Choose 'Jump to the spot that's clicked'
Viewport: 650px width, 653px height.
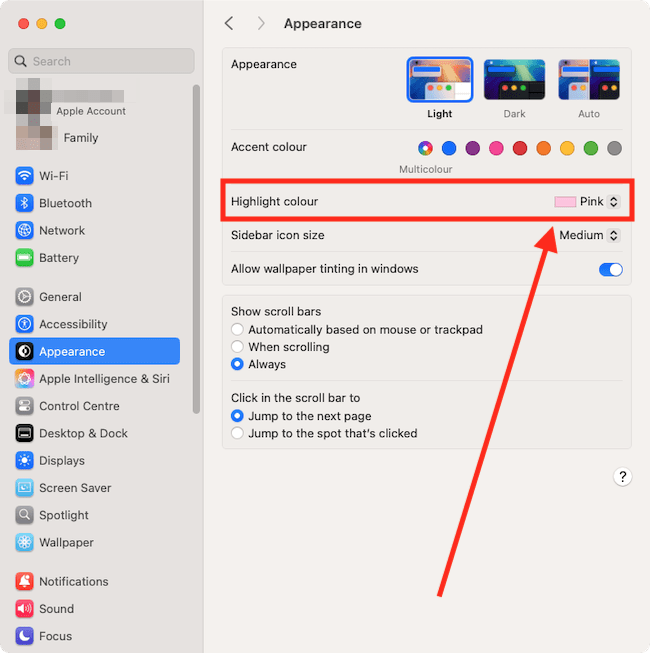coord(238,433)
